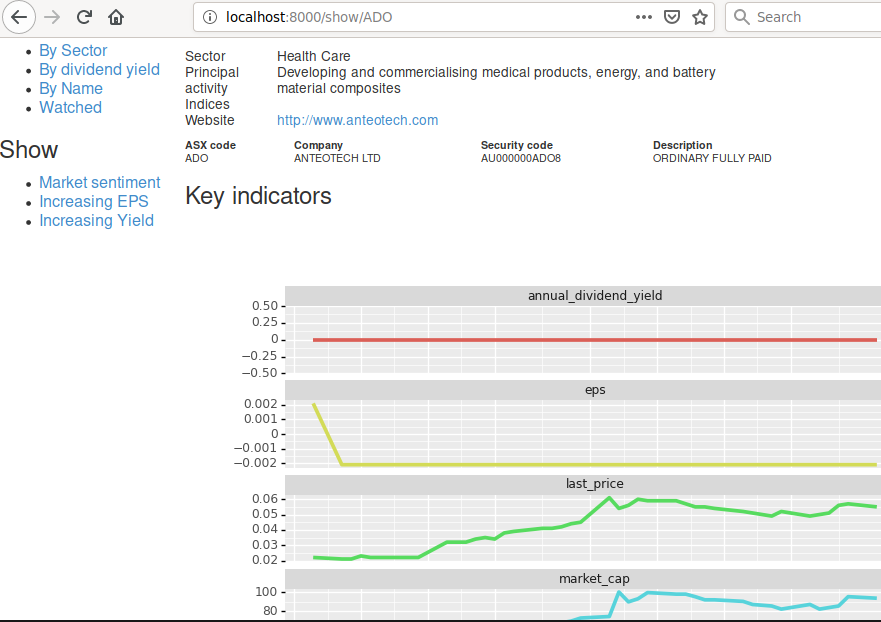Visit the http://www.anteotech.com website link
Viewport: 881px width, 622px height.
[x=357, y=120]
